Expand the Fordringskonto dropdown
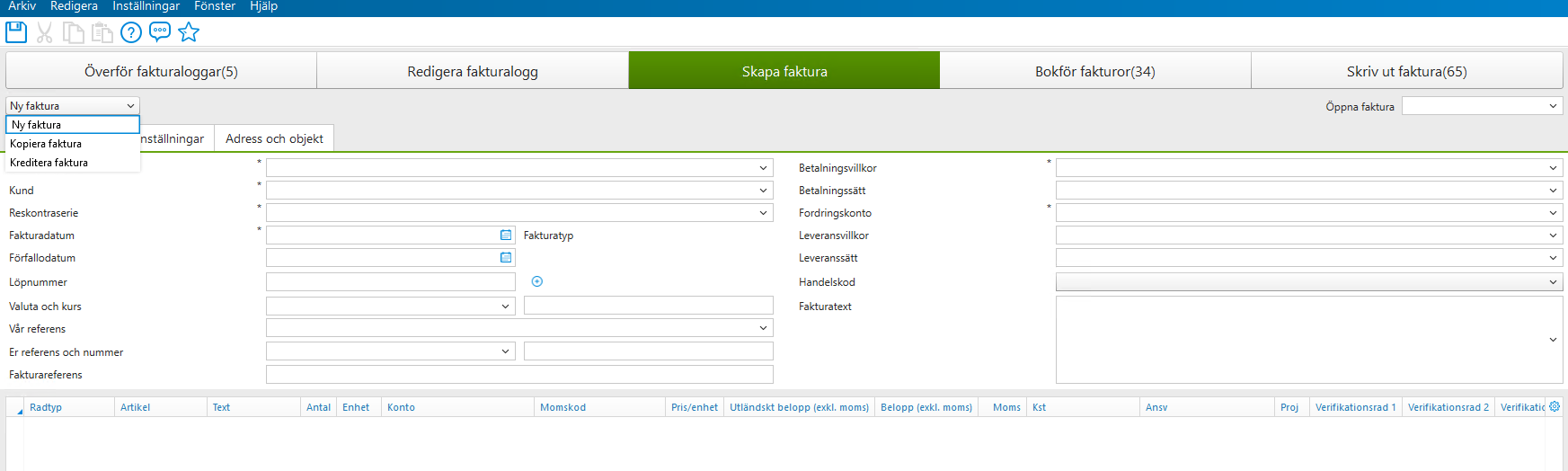This screenshot has width=1568, height=471. click(1553, 212)
